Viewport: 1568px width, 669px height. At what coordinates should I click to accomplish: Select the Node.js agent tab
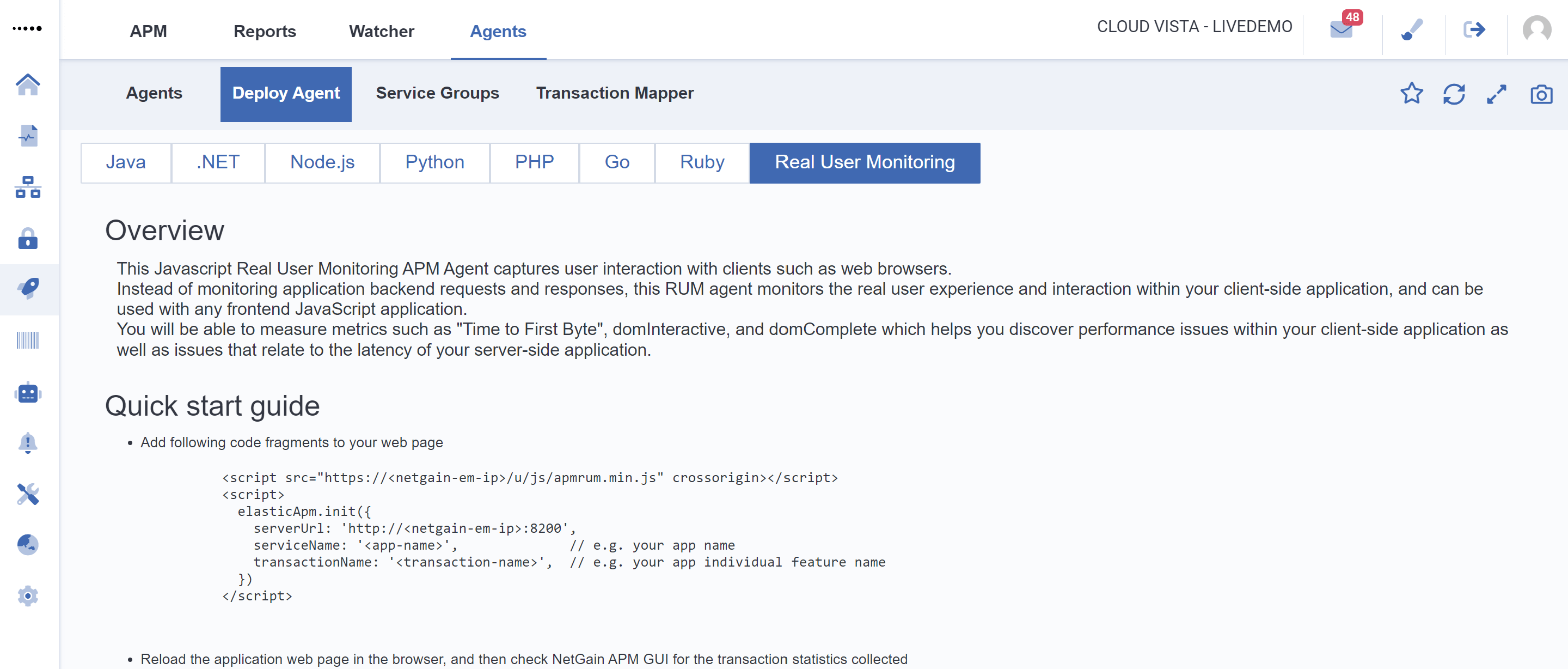coord(322,162)
